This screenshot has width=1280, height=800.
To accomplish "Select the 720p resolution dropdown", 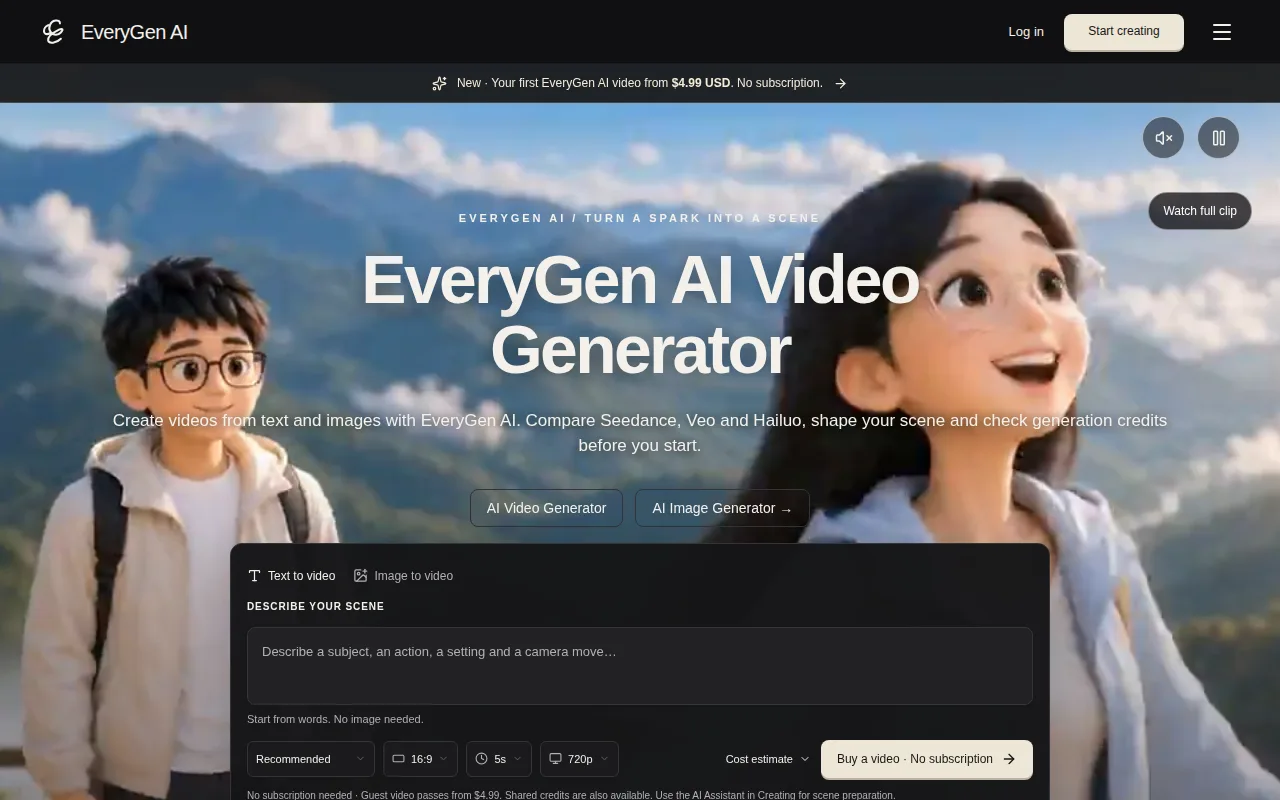I will 579,759.
